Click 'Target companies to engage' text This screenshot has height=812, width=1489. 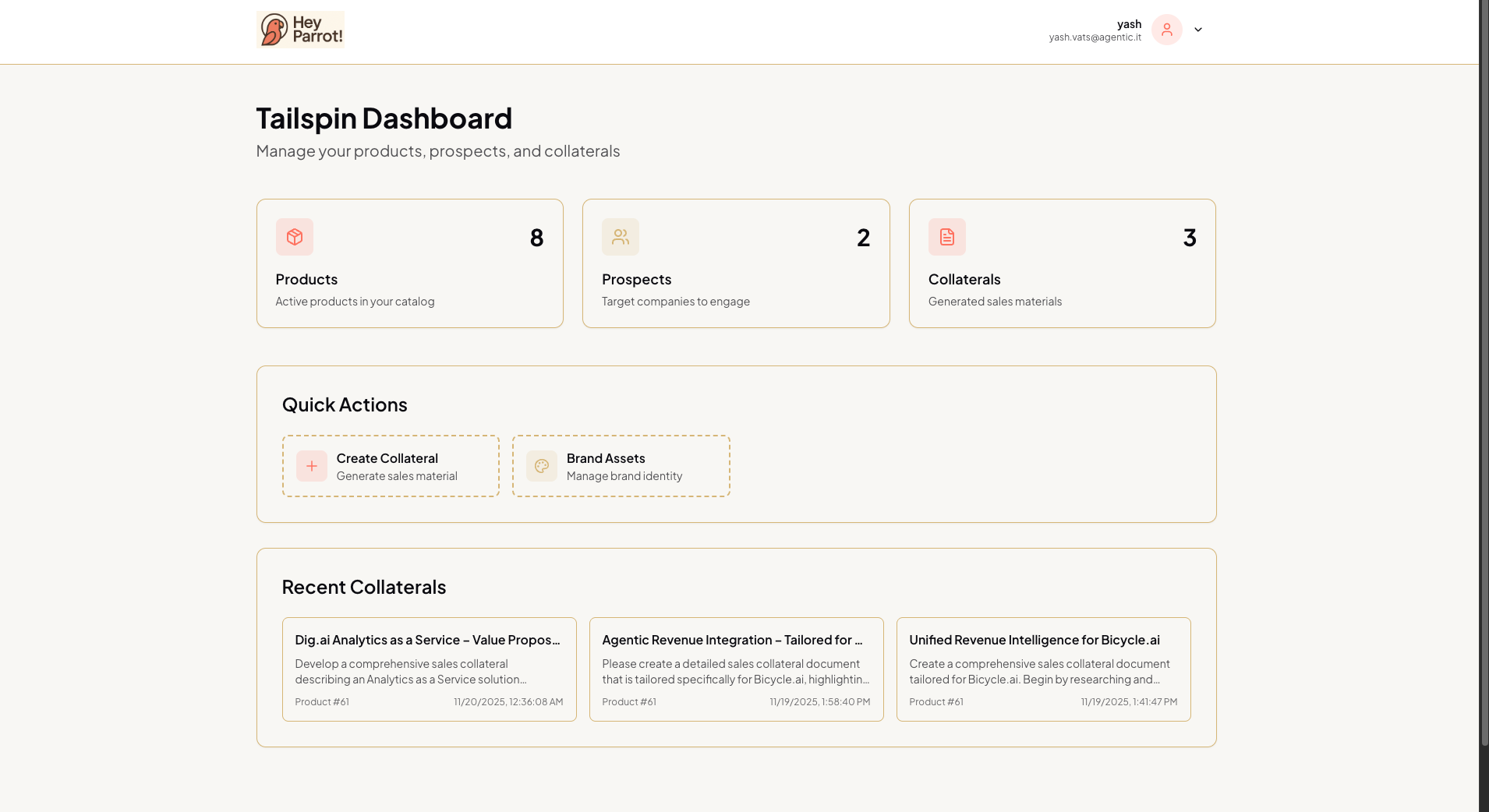676,302
